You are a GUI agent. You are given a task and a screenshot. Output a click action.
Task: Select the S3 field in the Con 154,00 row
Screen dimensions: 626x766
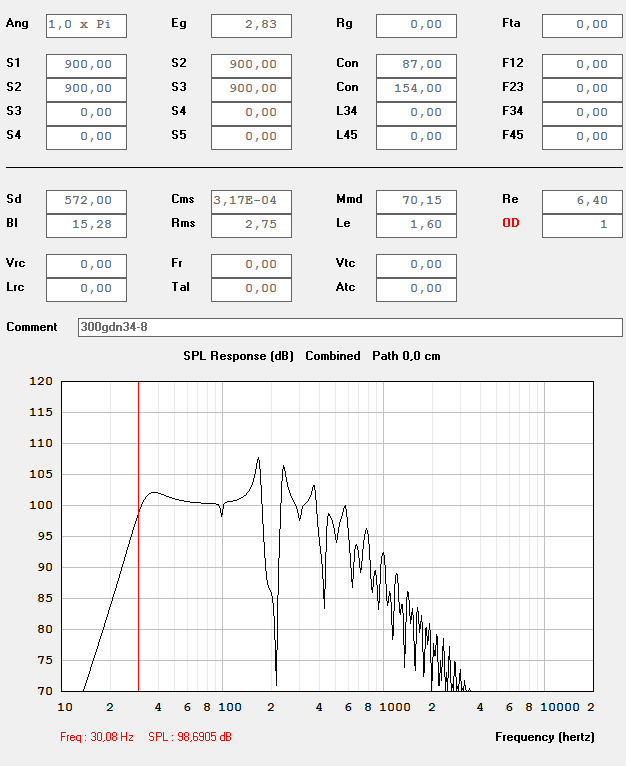(x=251, y=90)
